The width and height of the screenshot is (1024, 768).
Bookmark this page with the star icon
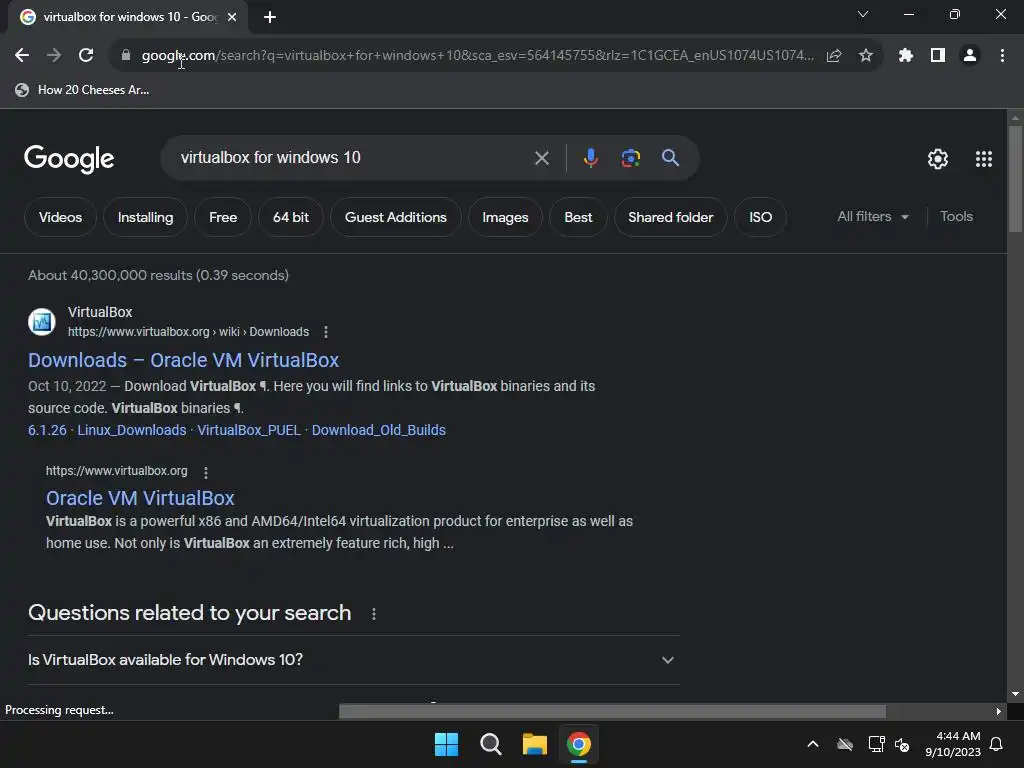pos(866,56)
